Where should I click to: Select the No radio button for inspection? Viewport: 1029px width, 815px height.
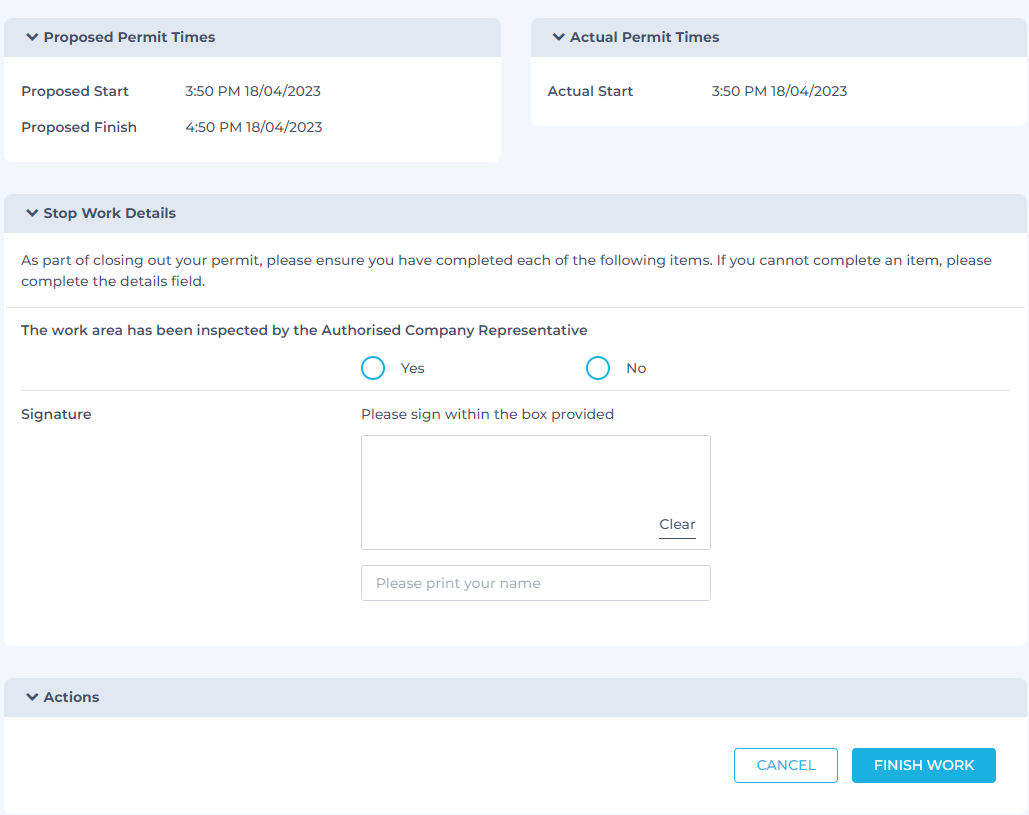tap(598, 368)
